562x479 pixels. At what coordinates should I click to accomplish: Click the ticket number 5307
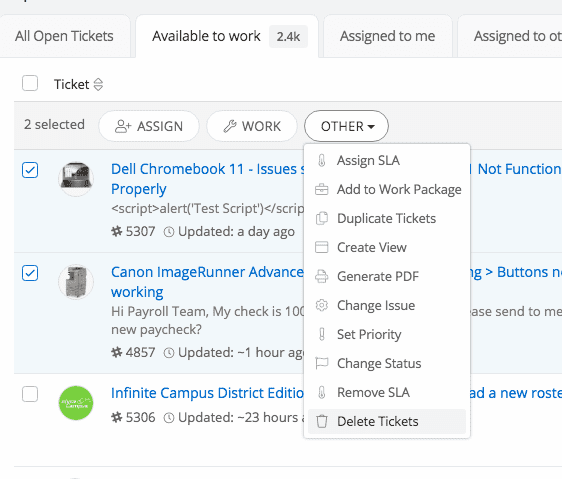[x=140, y=232]
